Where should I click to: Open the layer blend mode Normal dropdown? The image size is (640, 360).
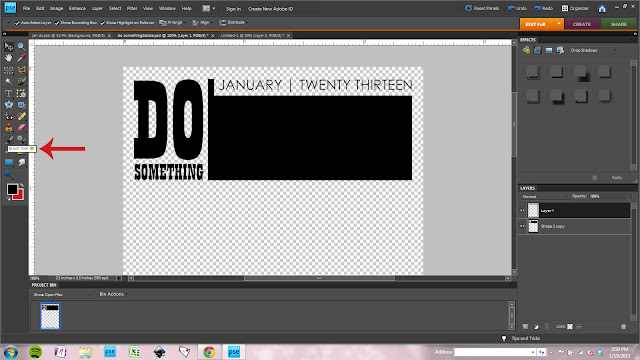545,196
